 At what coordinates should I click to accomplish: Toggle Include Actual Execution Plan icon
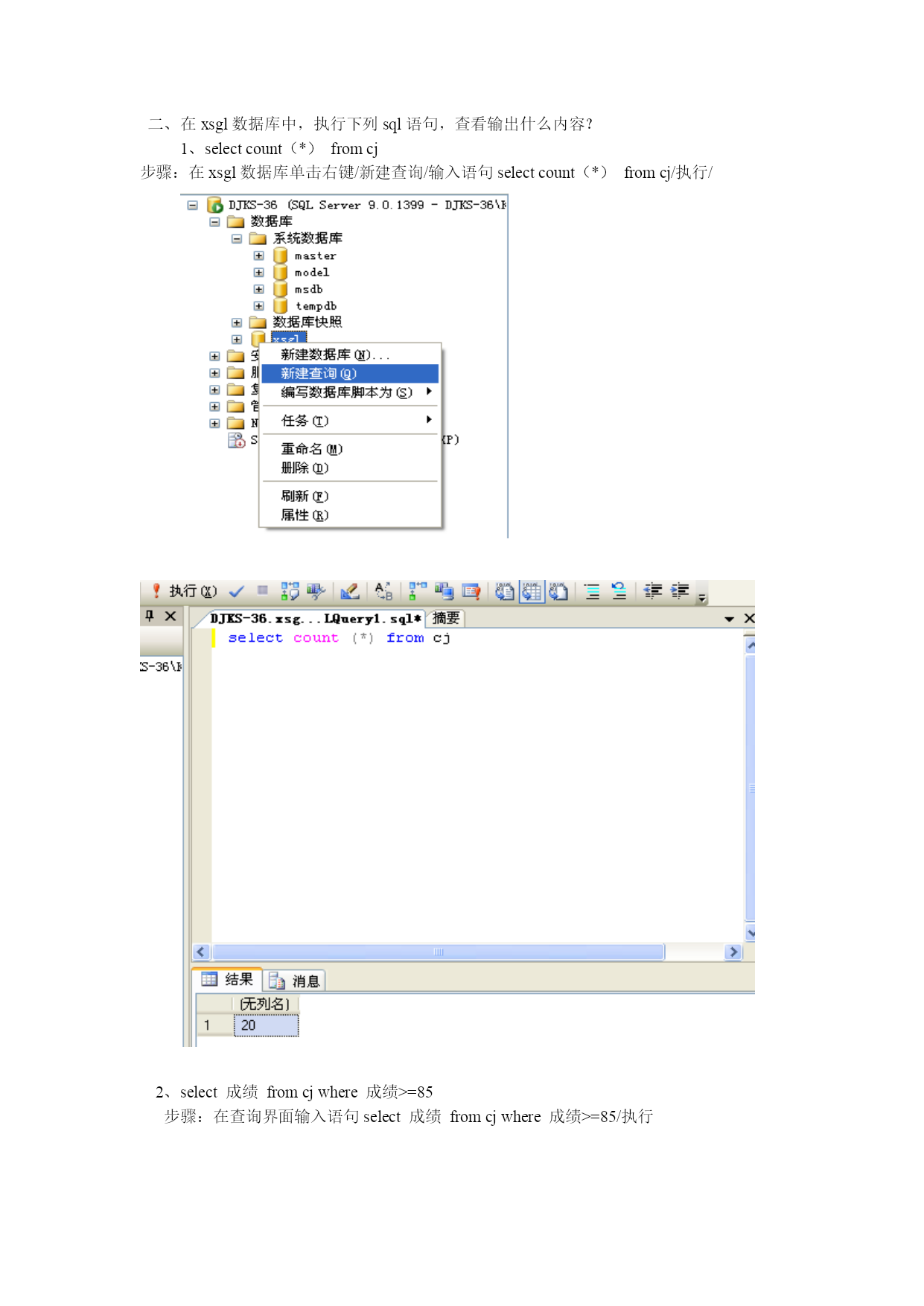pos(417,591)
